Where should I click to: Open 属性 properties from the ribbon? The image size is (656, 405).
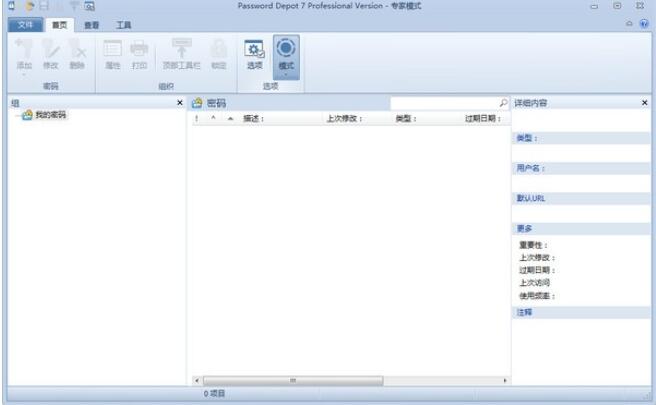point(113,55)
